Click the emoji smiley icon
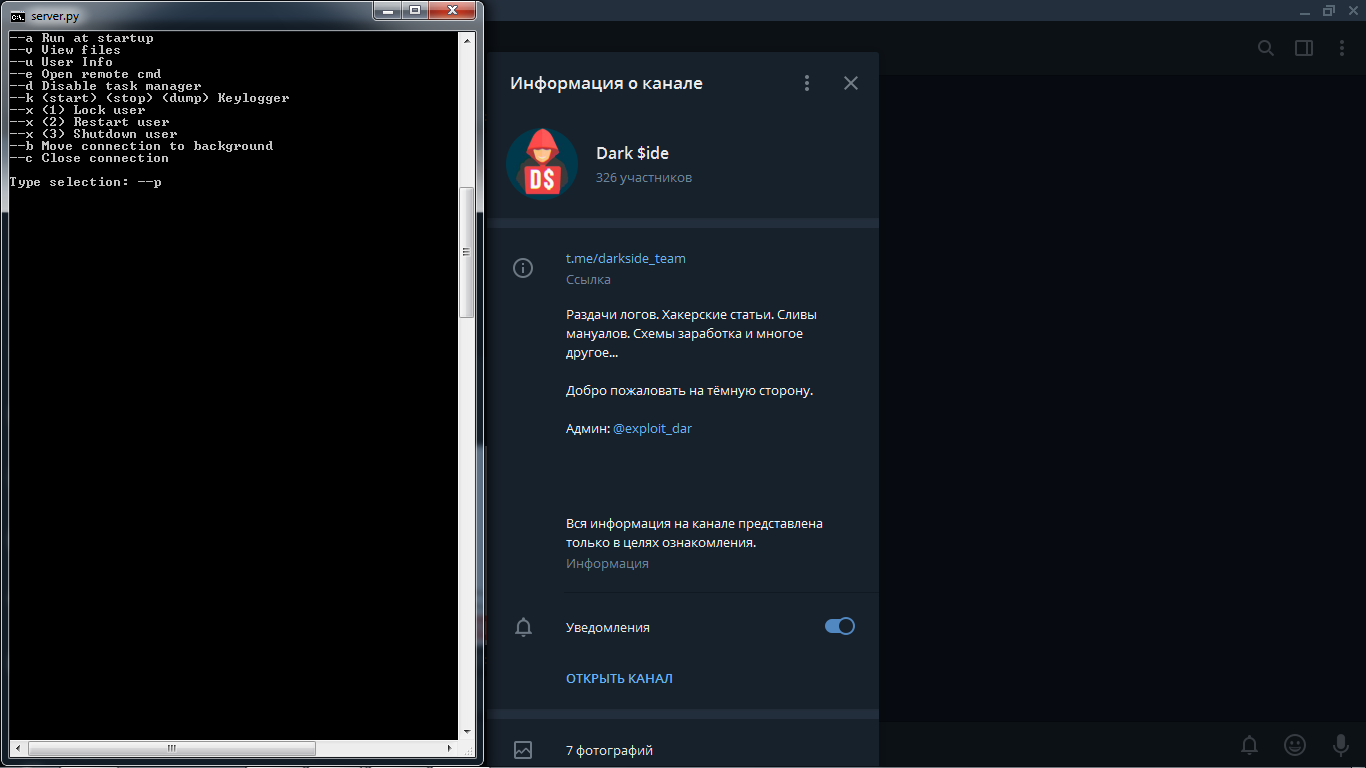This screenshot has width=1366, height=768. point(1295,745)
